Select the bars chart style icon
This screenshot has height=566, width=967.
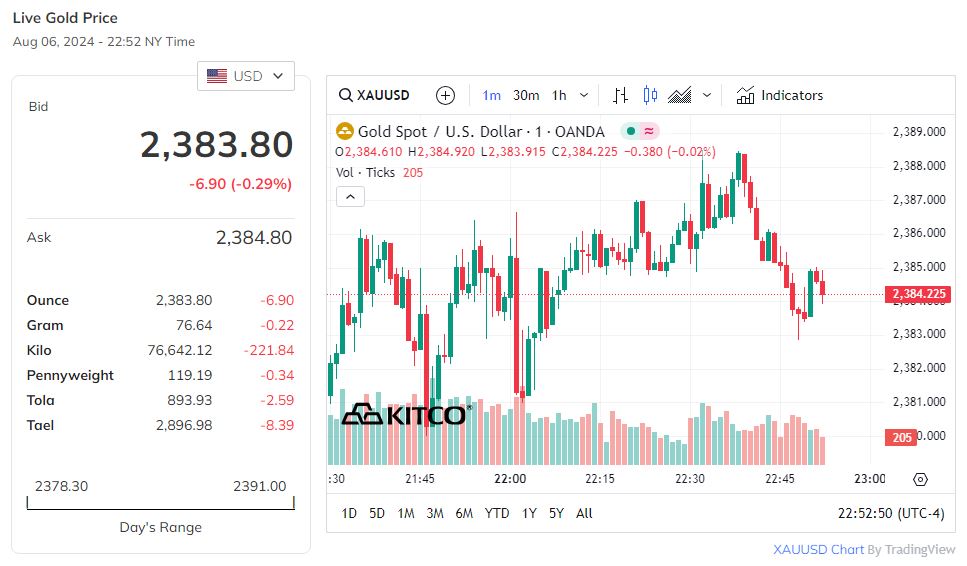pyautogui.click(x=621, y=96)
